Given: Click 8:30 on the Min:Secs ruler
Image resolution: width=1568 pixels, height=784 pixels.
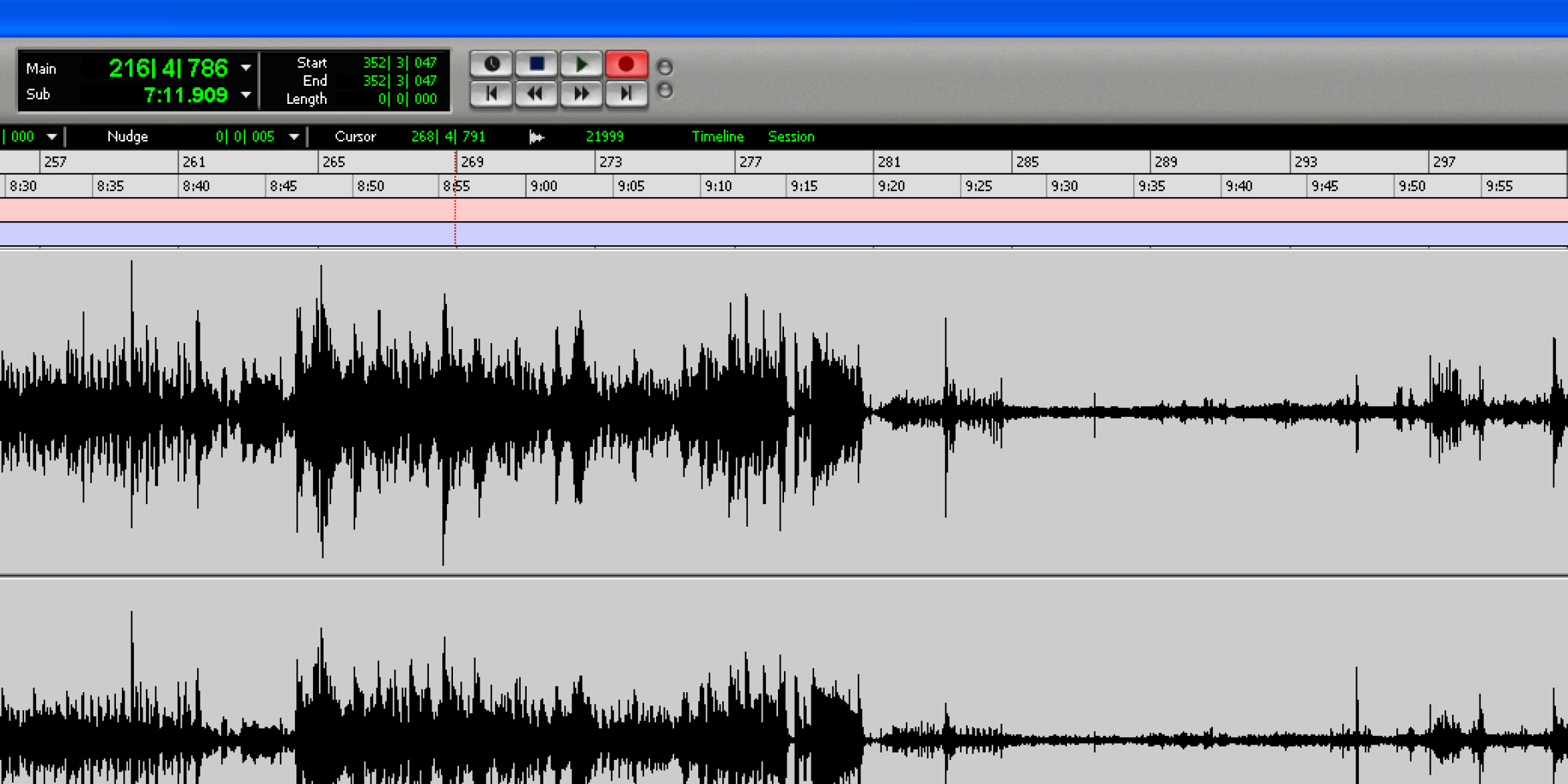Looking at the screenshot, I should pyautogui.click(x=23, y=186).
